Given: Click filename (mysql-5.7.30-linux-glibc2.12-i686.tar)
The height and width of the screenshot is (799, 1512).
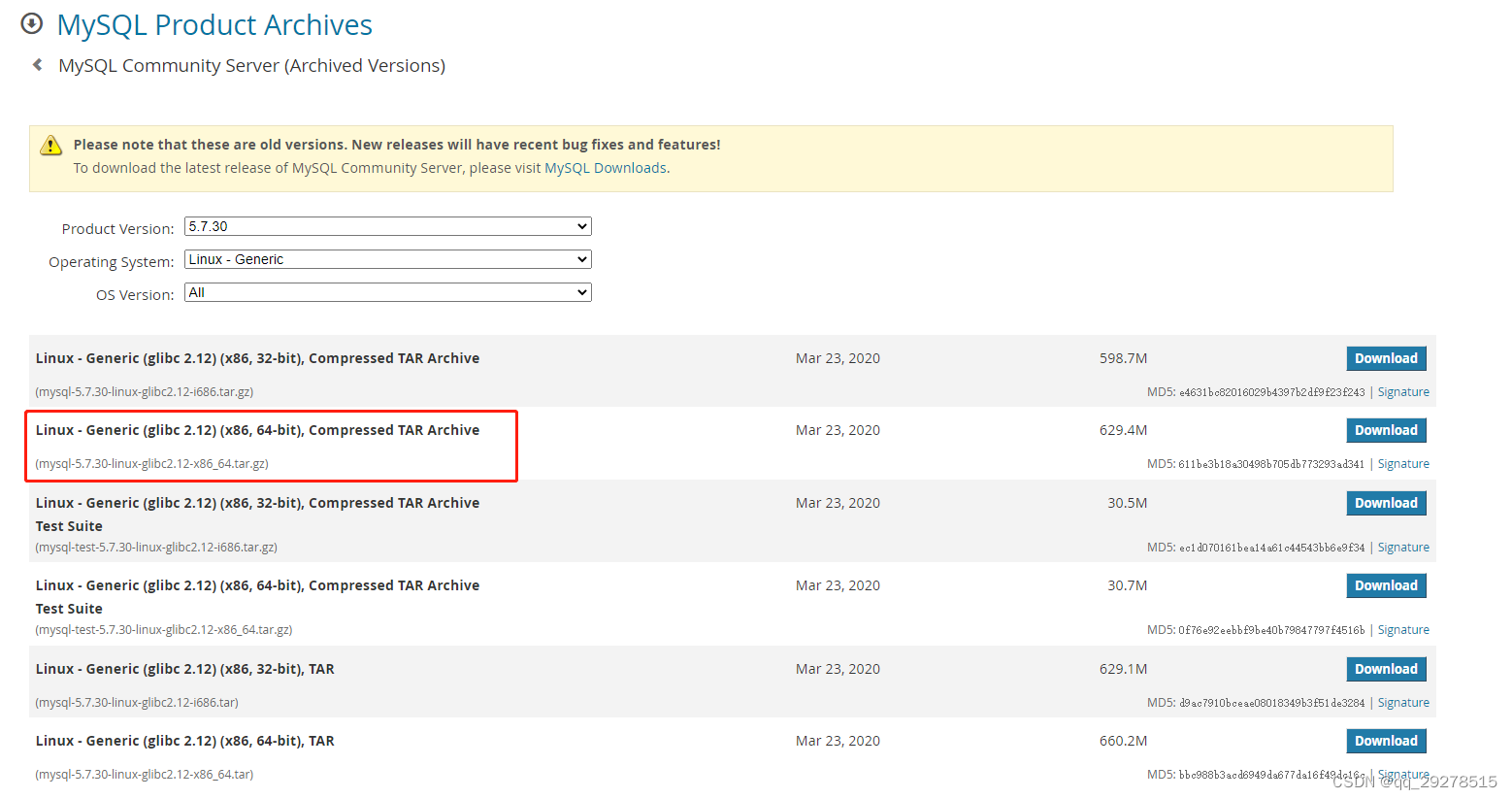Looking at the screenshot, I should (137, 703).
